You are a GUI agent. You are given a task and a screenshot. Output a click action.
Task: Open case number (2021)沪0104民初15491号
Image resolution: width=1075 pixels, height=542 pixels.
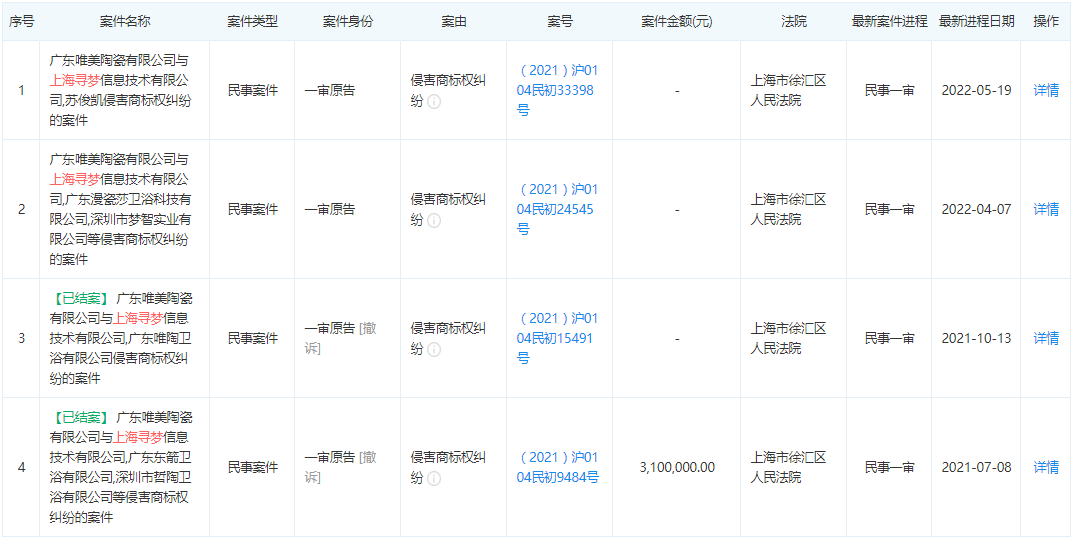(557, 338)
